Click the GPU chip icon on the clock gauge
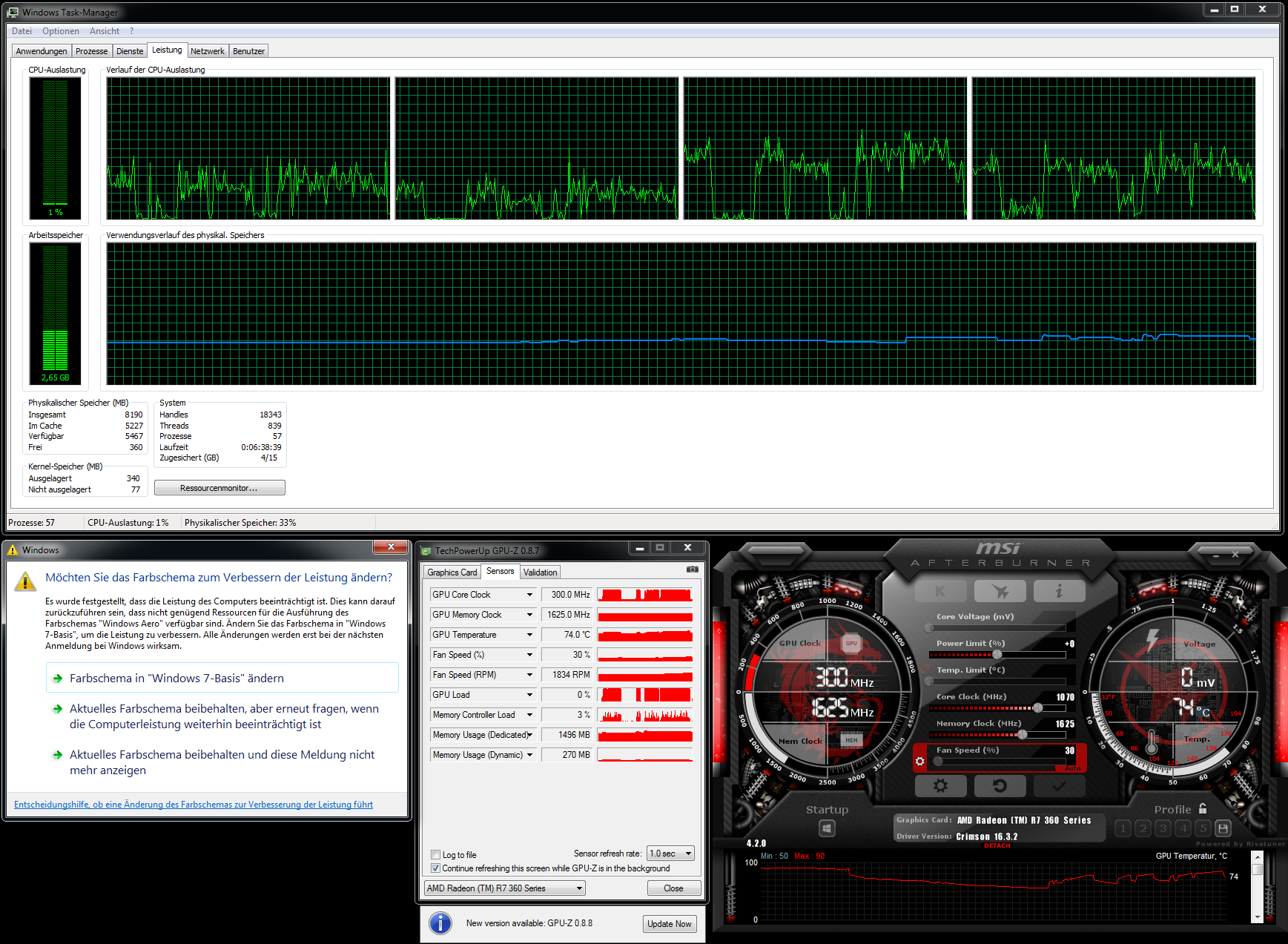Viewport: 1288px width, 944px height. [x=851, y=644]
